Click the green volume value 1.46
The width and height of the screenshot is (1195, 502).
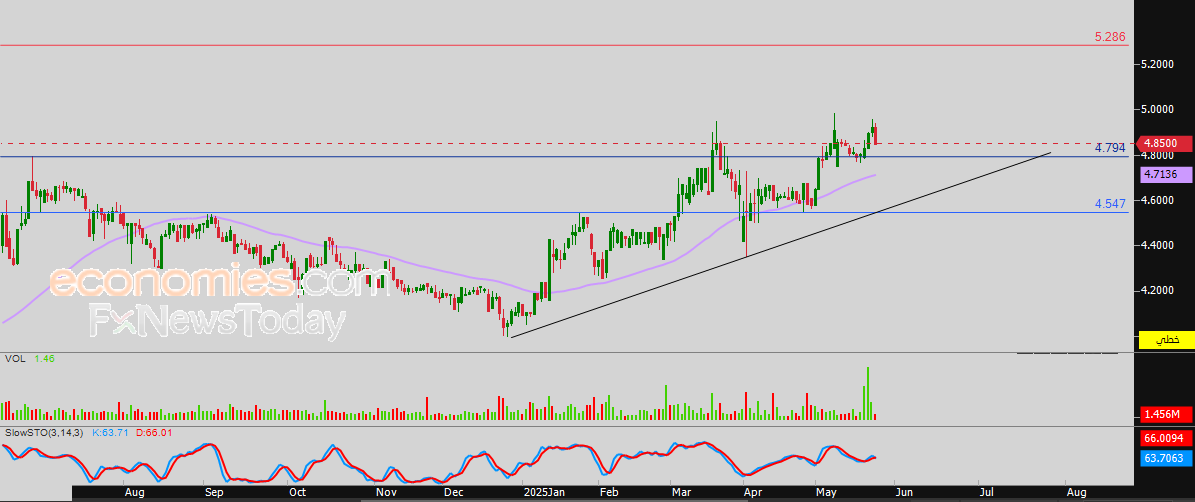pyautogui.click(x=45, y=358)
